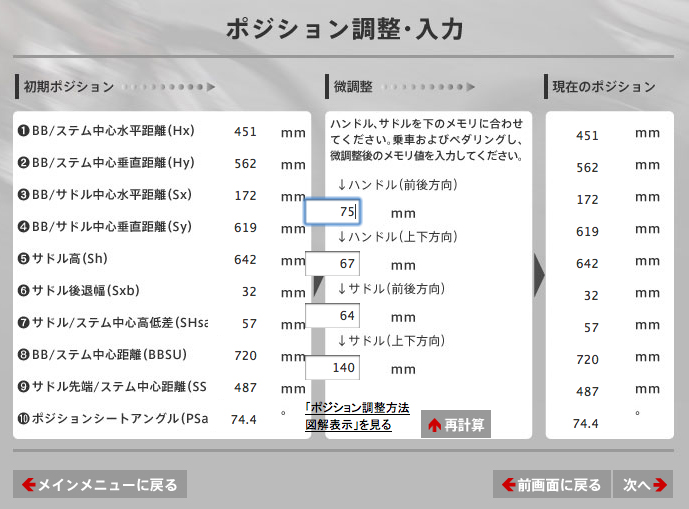This screenshot has height=509, width=689.
Task: Select the サドル高(Sh) row label
Action: click(62, 258)
